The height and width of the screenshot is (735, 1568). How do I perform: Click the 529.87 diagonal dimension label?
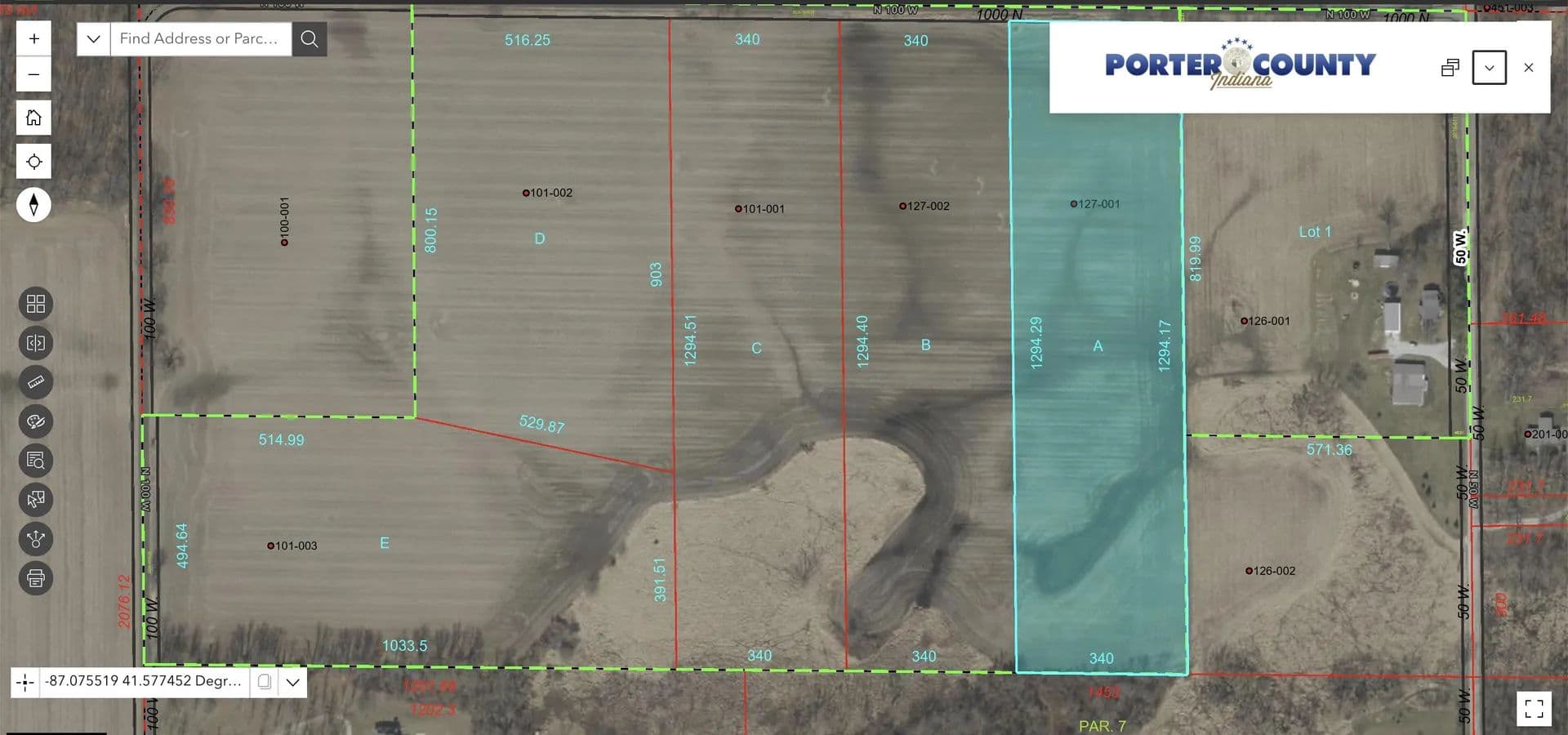tap(541, 424)
